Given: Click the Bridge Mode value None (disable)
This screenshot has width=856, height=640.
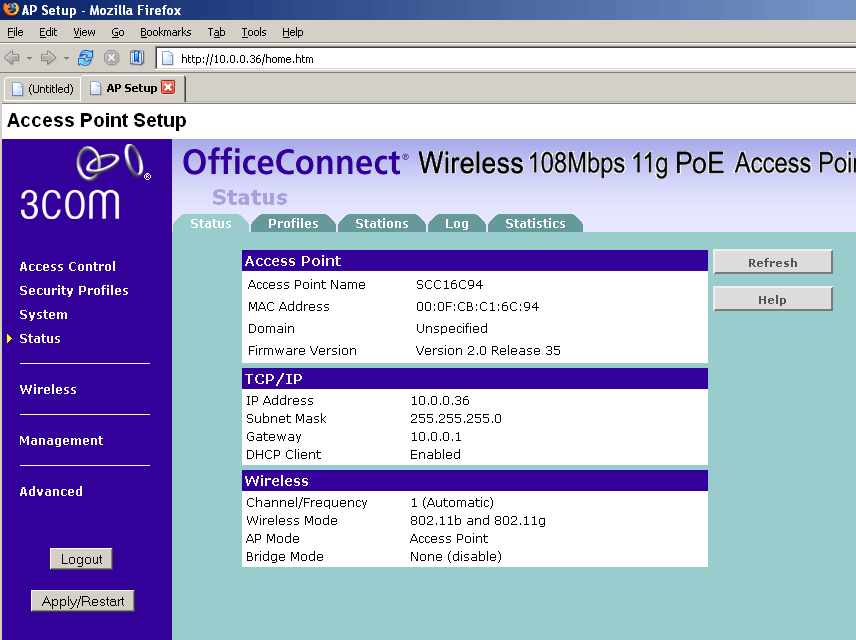Looking at the screenshot, I should coord(456,556).
